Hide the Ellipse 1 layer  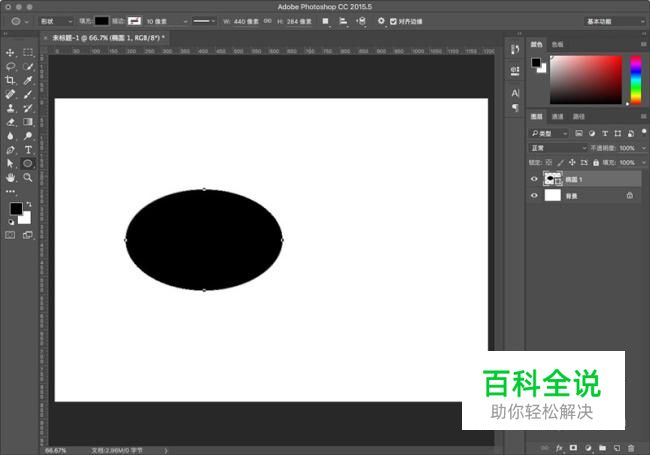(534, 179)
